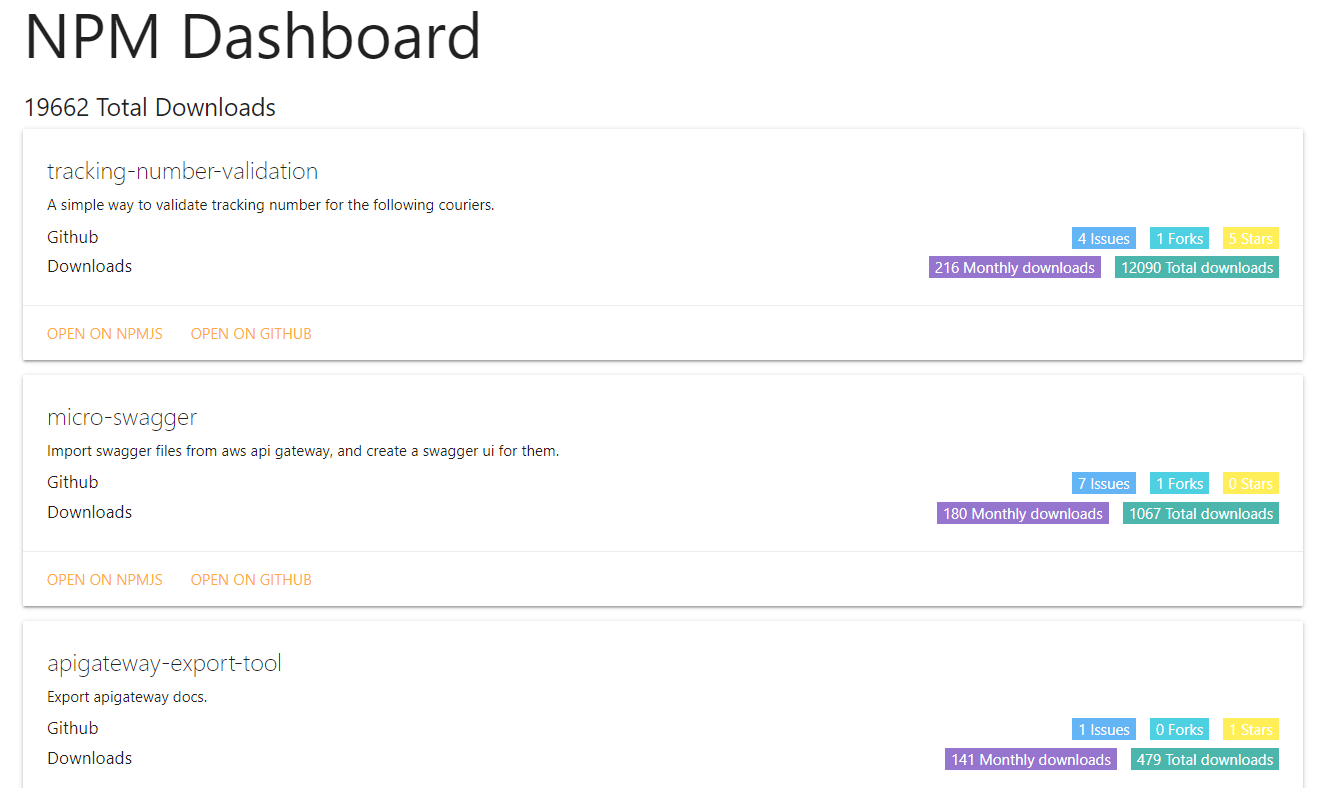Select the micro-swagger package title

(122, 417)
